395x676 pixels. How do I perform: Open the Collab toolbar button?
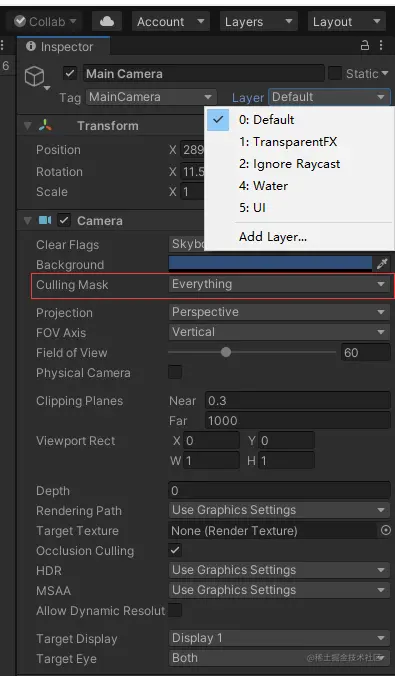point(45,21)
